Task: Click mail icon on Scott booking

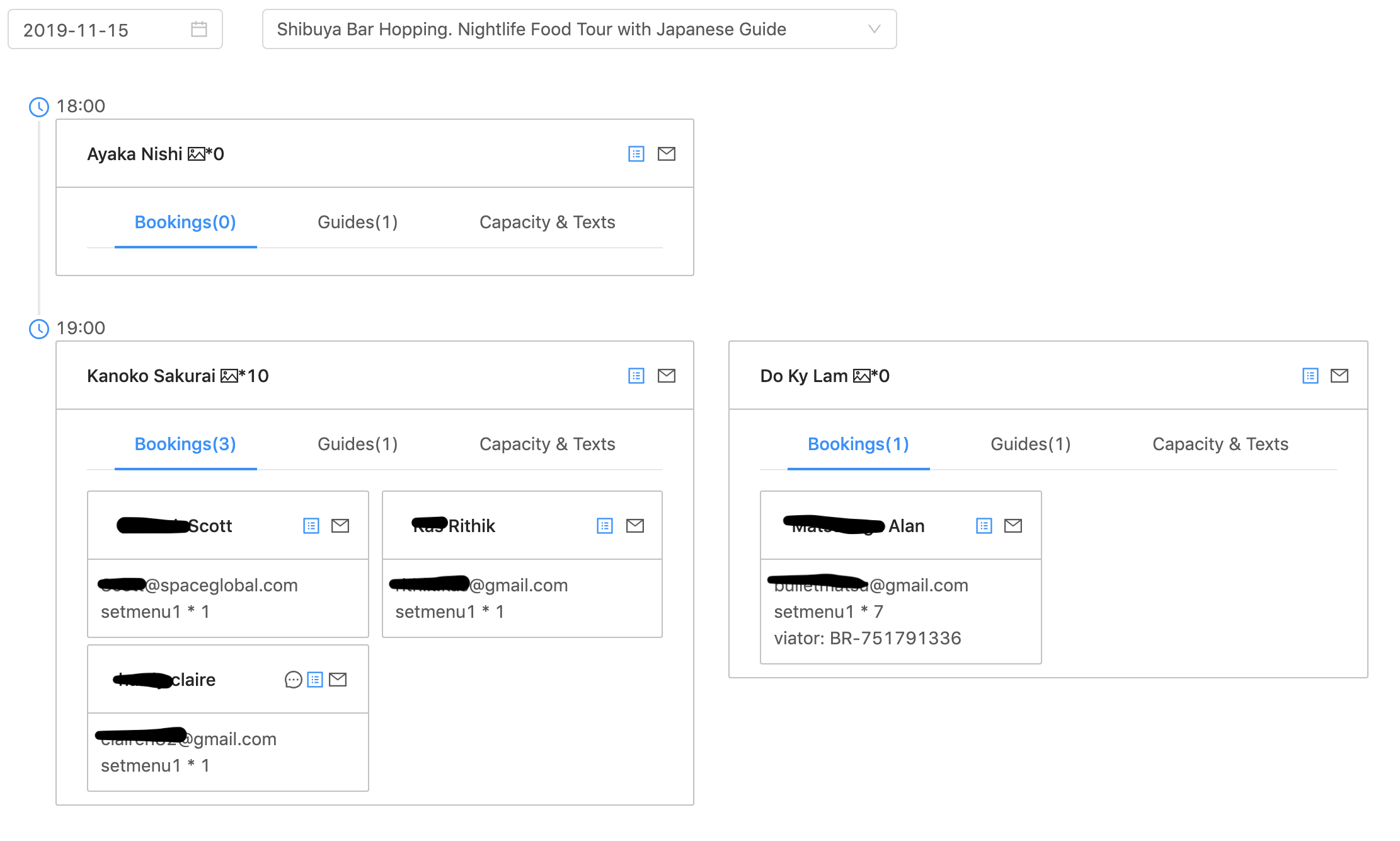Action: 340,526
